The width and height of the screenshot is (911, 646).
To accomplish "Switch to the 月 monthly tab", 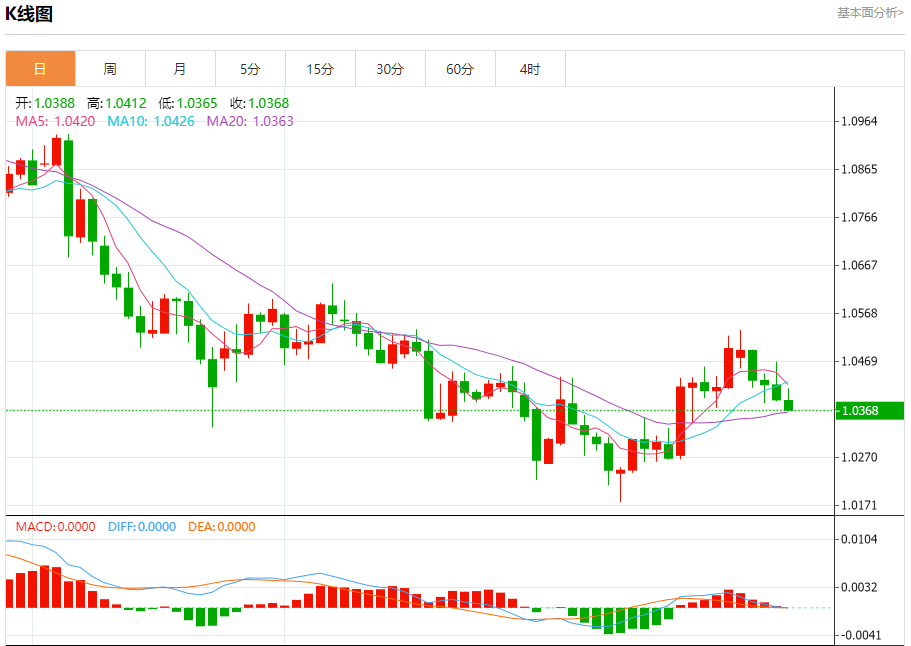I will (x=180, y=69).
